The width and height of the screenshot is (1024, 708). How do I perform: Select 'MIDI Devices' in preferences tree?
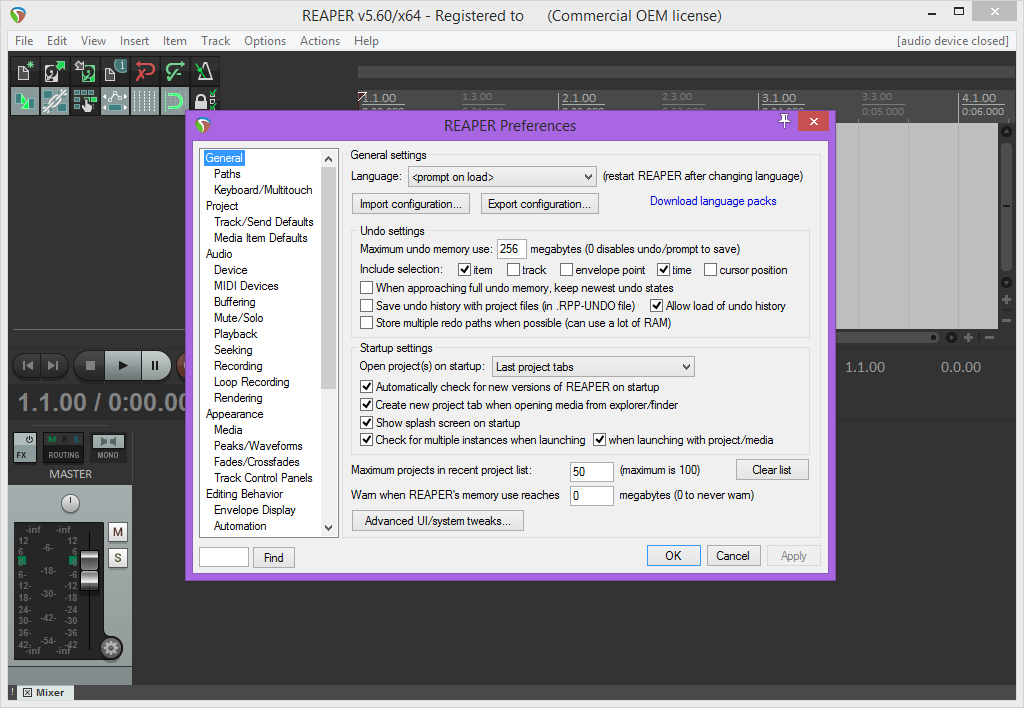[246, 286]
